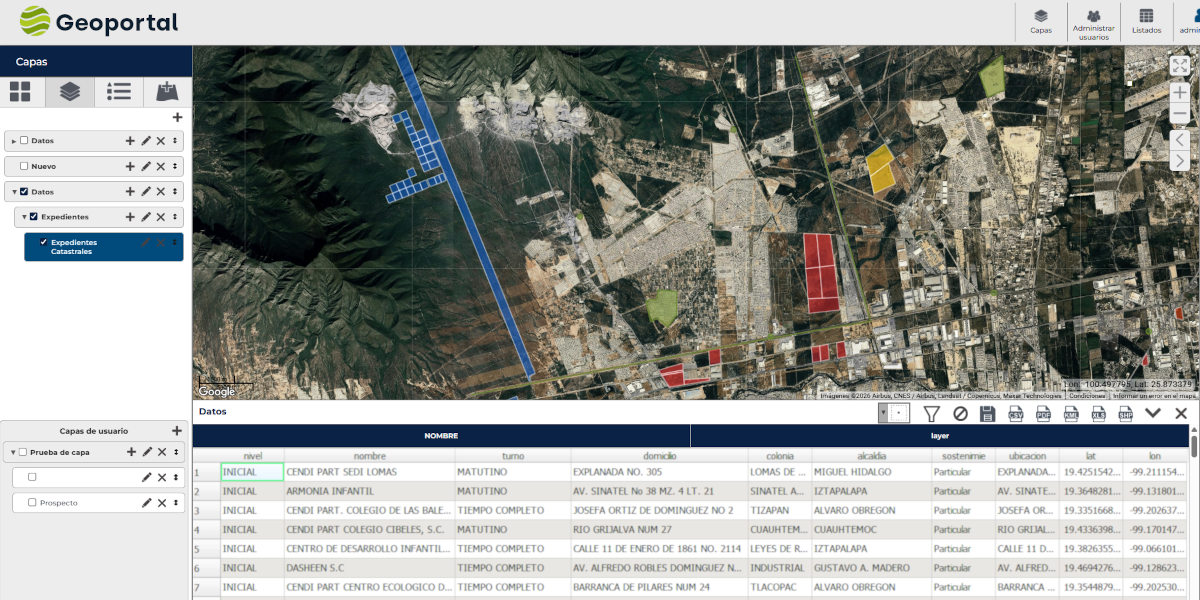
Task: Export the data to PDF
Action: click(1043, 412)
